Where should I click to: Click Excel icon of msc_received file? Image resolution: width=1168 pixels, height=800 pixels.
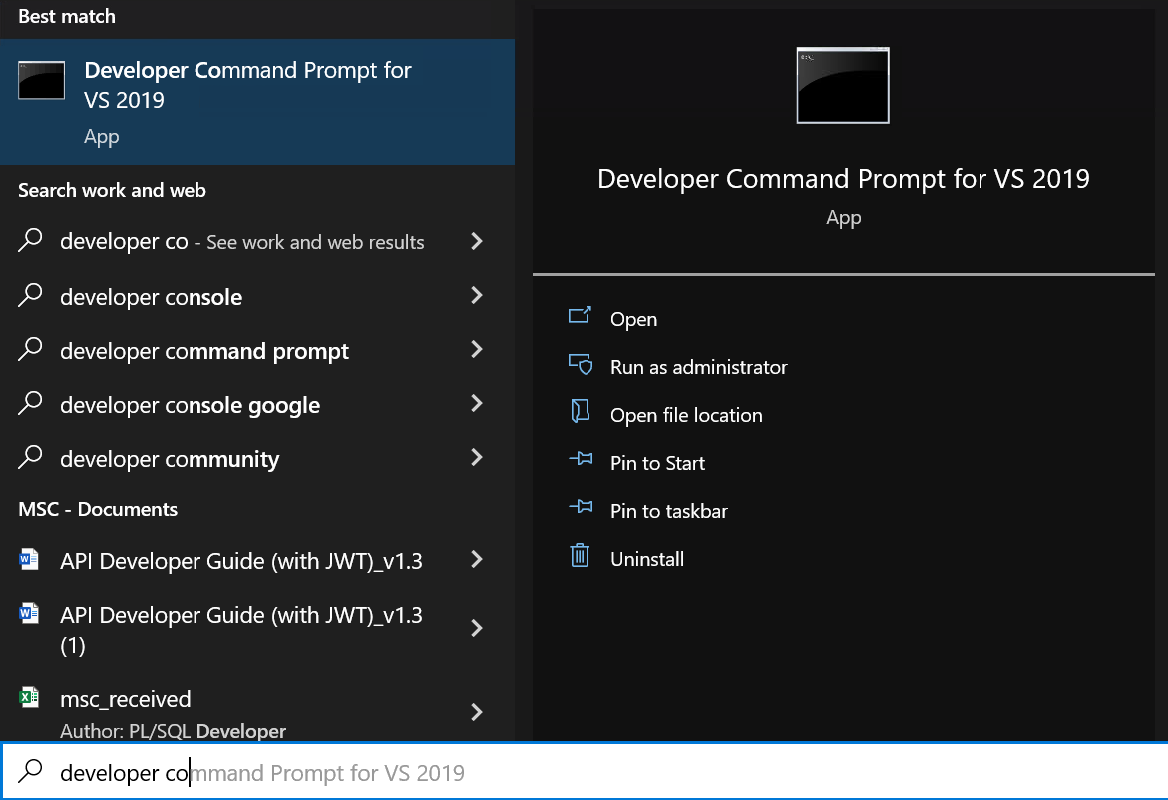coord(29,697)
